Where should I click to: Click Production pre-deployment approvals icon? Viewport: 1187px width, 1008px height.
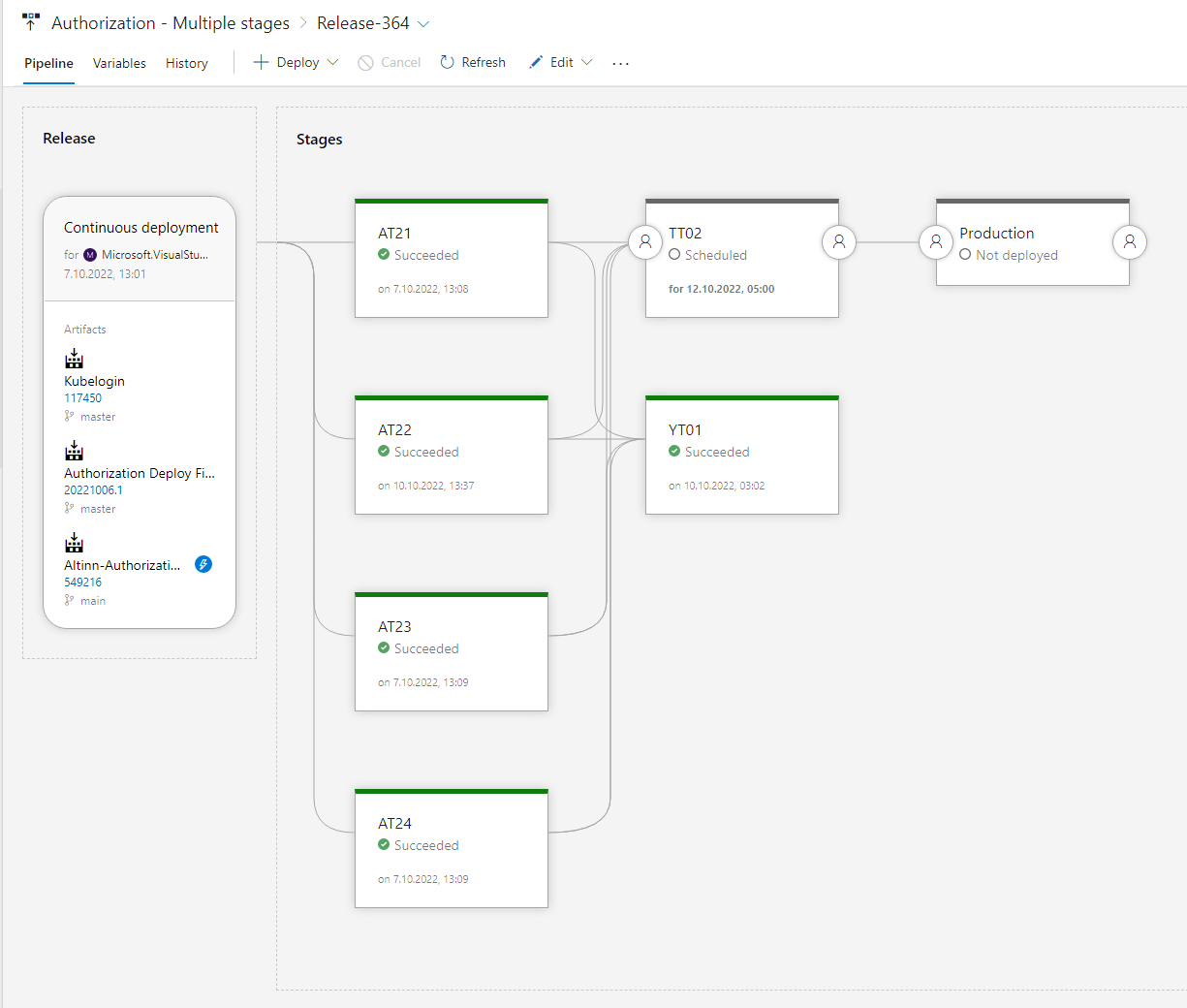936,242
